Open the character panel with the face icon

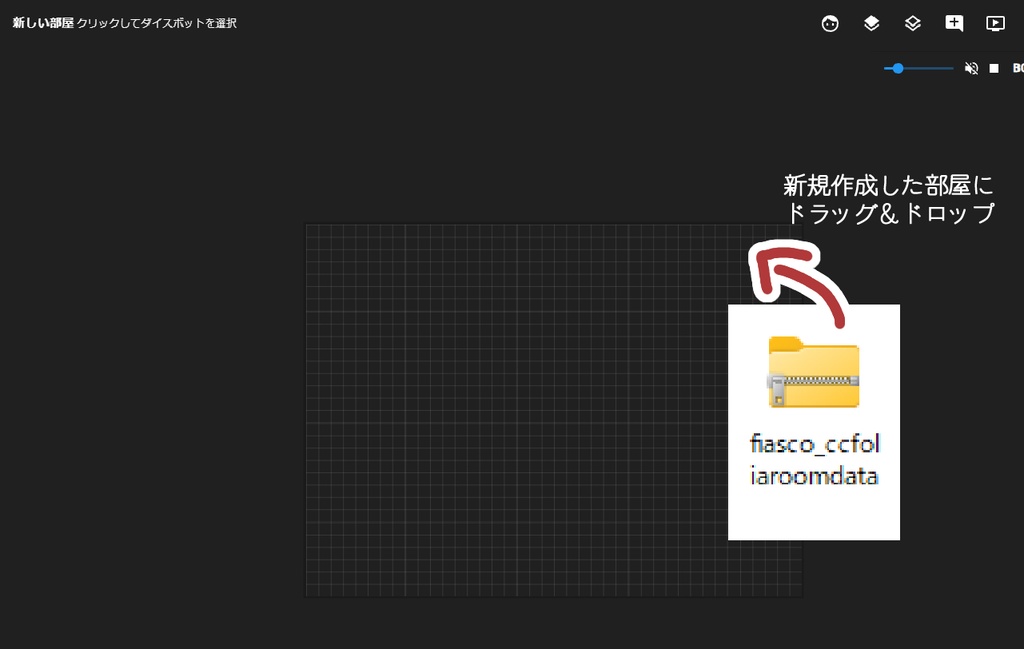829,23
